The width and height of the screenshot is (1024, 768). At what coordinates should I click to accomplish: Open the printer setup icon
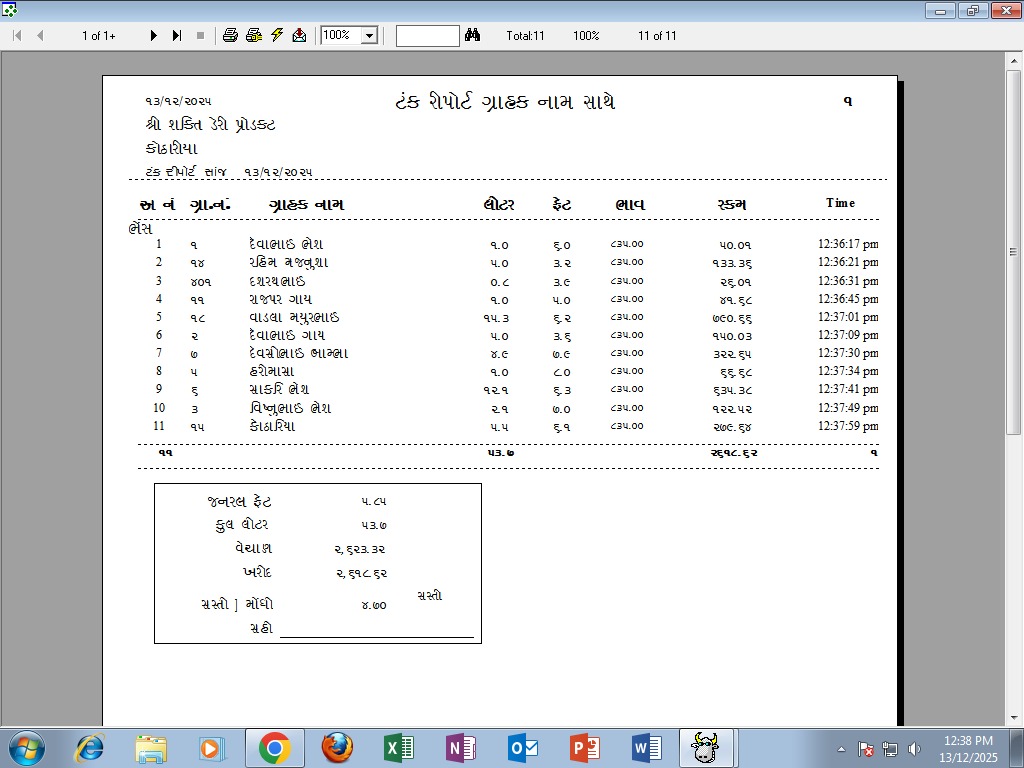tap(254, 35)
